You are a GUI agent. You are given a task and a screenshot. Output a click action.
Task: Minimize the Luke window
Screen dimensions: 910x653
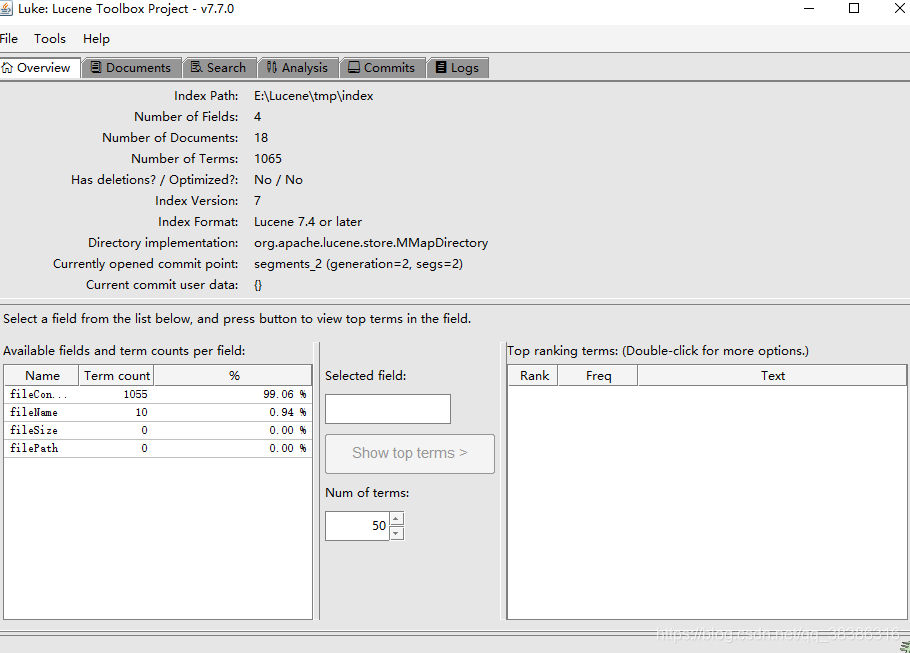tap(809, 8)
